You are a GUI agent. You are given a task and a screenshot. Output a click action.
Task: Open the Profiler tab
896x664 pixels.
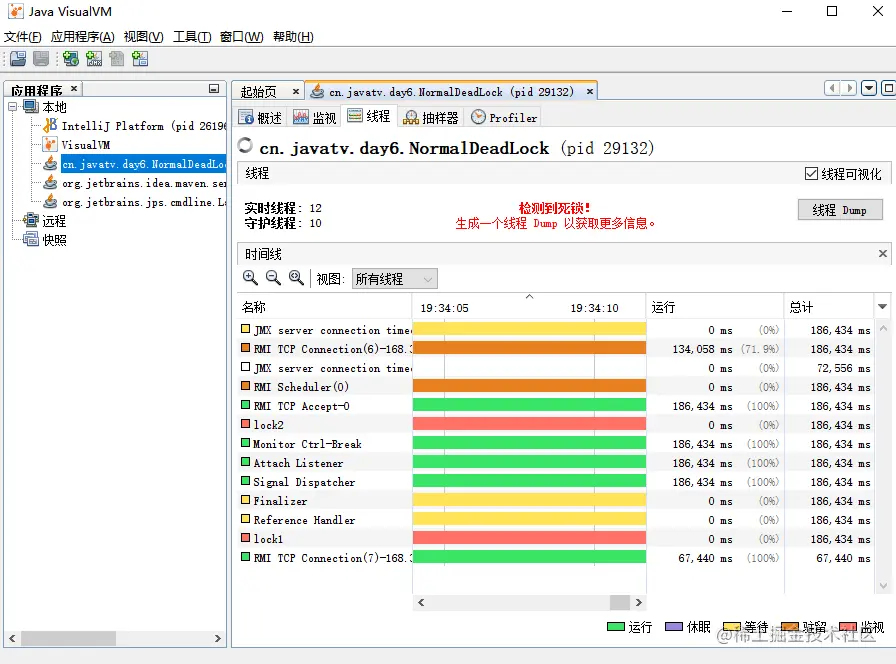[504, 117]
